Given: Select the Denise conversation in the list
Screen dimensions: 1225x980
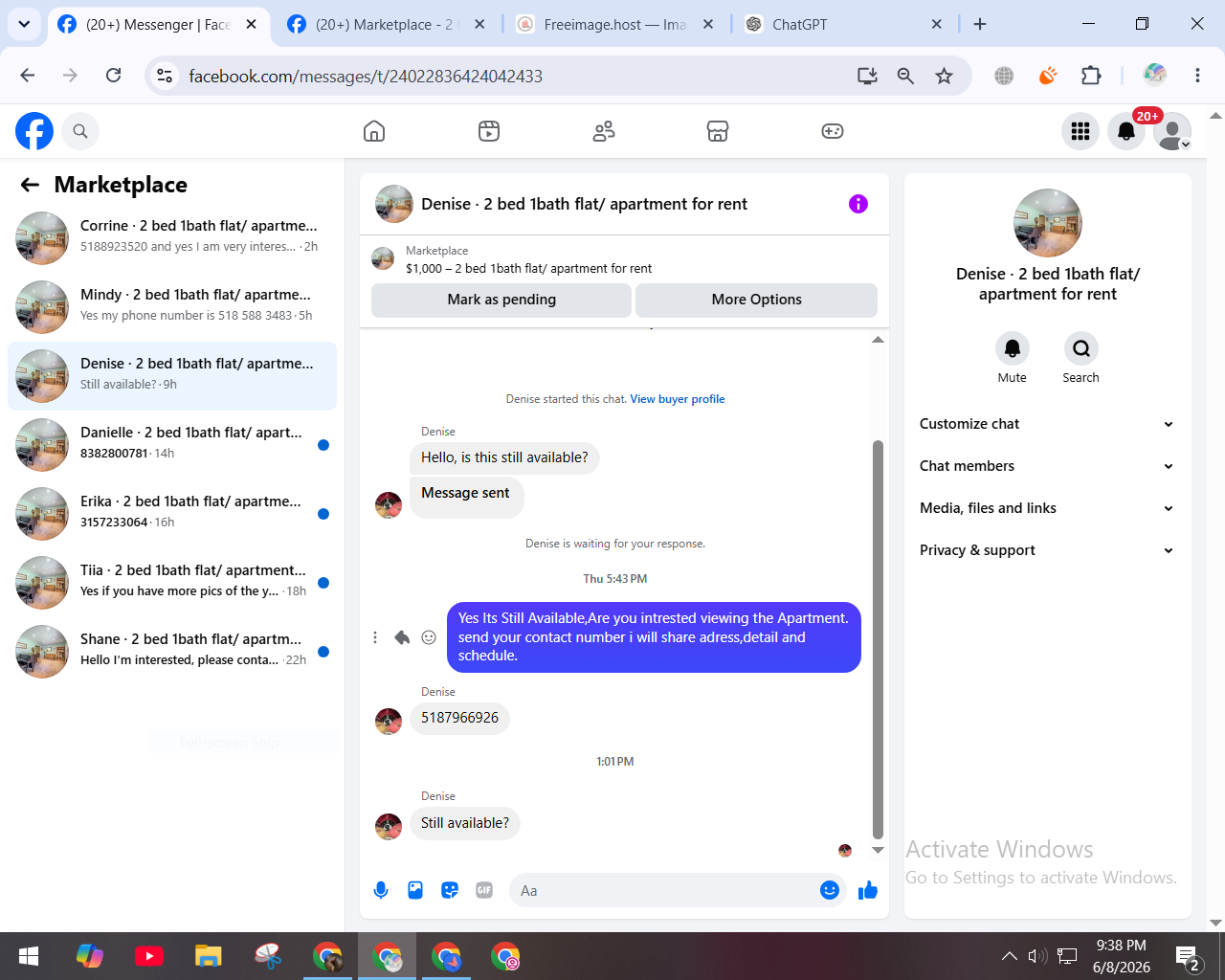Looking at the screenshot, I should point(172,375).
